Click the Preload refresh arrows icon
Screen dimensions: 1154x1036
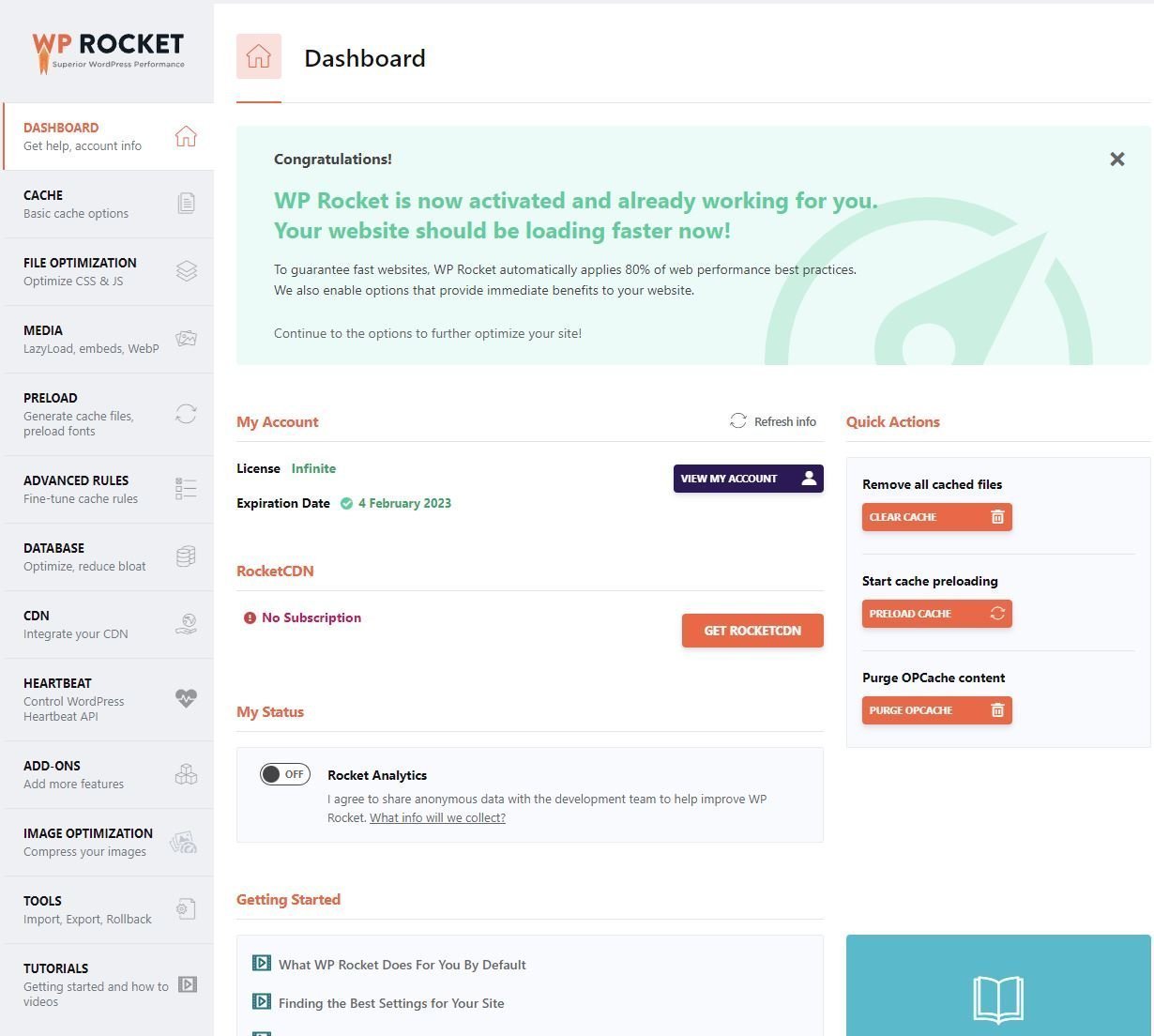click(186, 413)
